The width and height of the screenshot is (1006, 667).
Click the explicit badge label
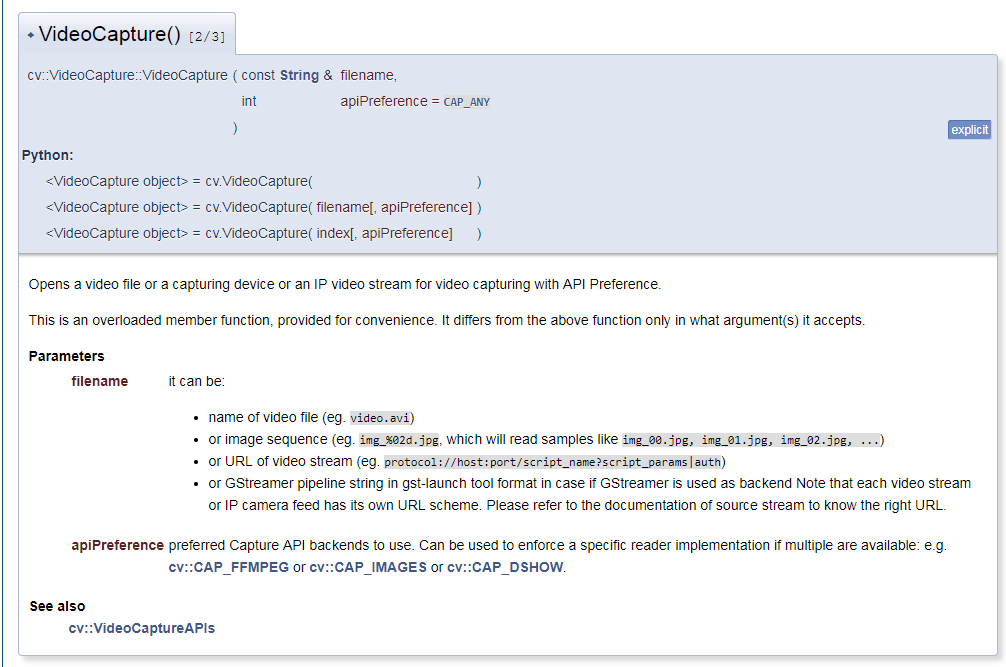pyautogui.click(x=969, y=130)
